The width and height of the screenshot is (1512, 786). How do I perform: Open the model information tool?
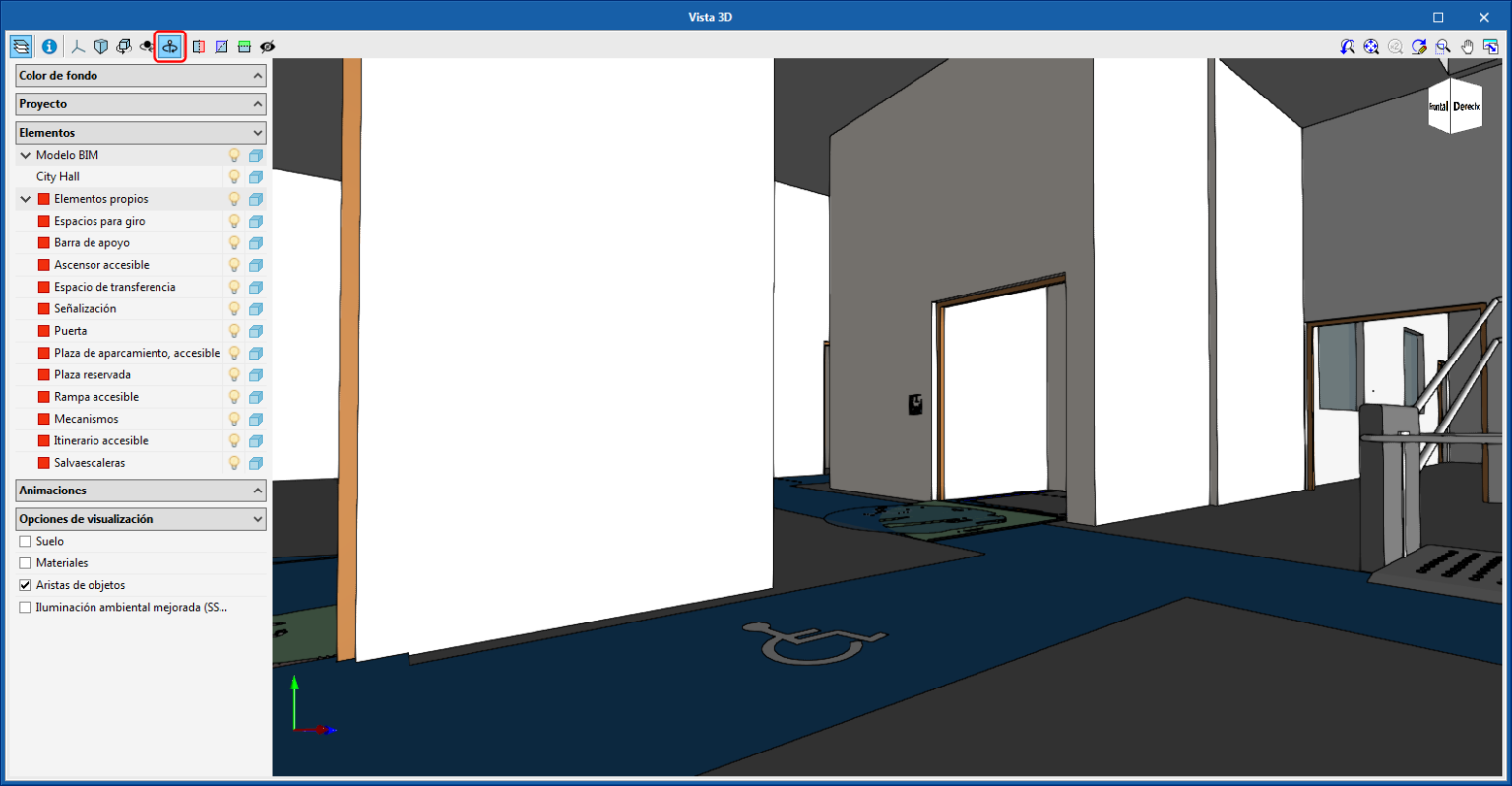[48, 46]
